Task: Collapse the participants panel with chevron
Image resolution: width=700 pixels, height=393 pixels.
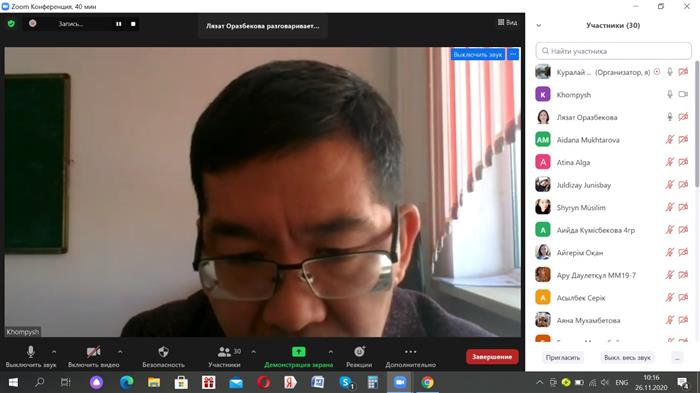Action: (x=538, y=25)
